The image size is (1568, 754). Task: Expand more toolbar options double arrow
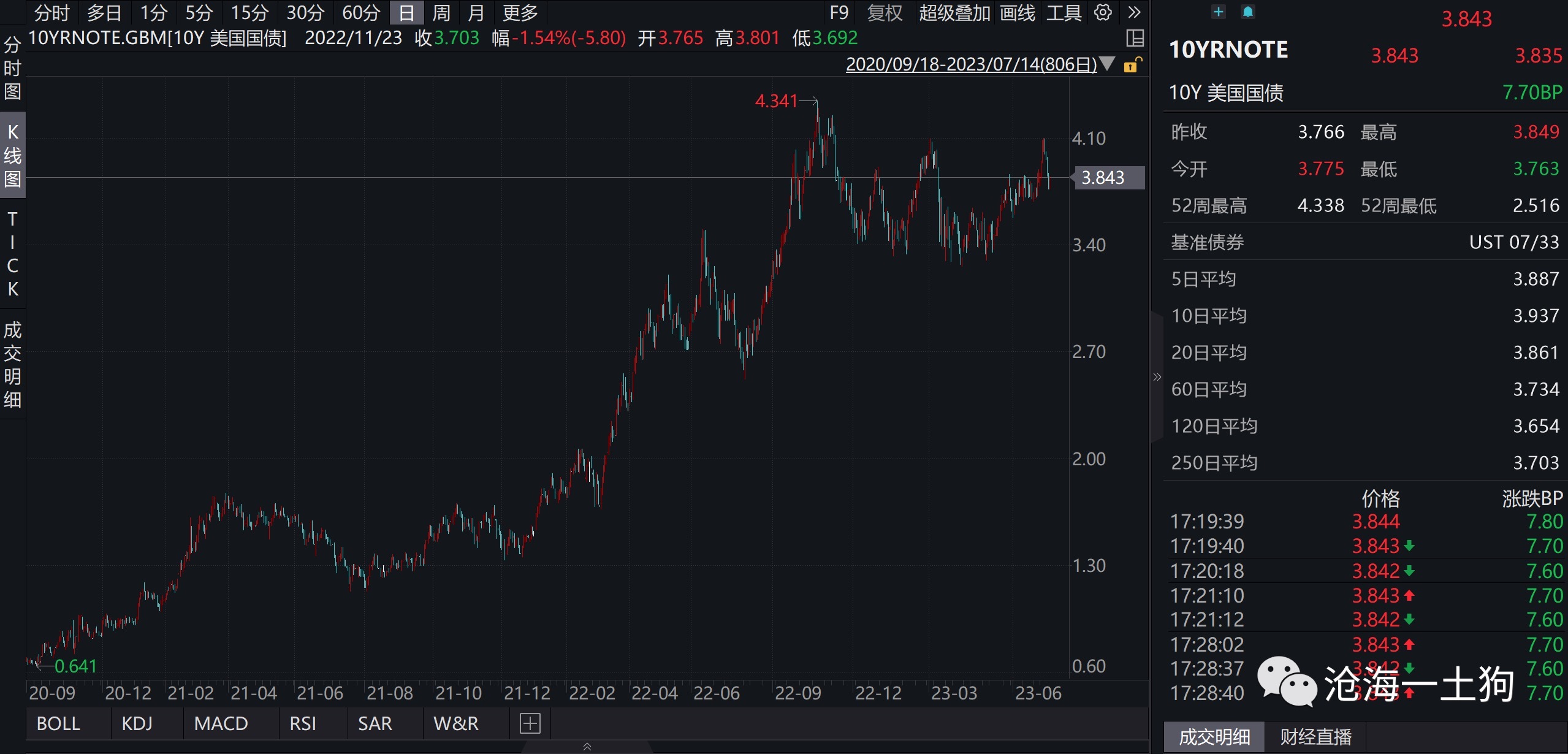click(x=1134, y=12)
